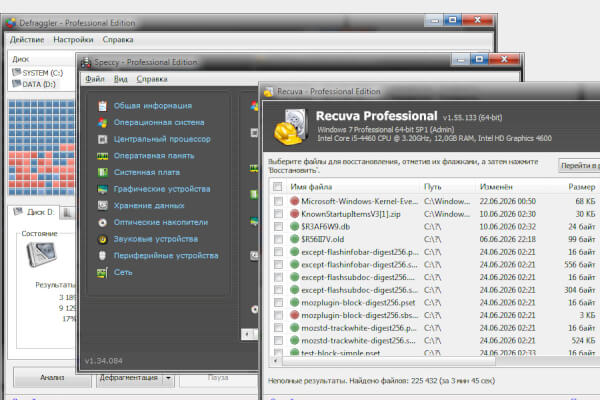Click the Дефрагментация button

(129, 378)
